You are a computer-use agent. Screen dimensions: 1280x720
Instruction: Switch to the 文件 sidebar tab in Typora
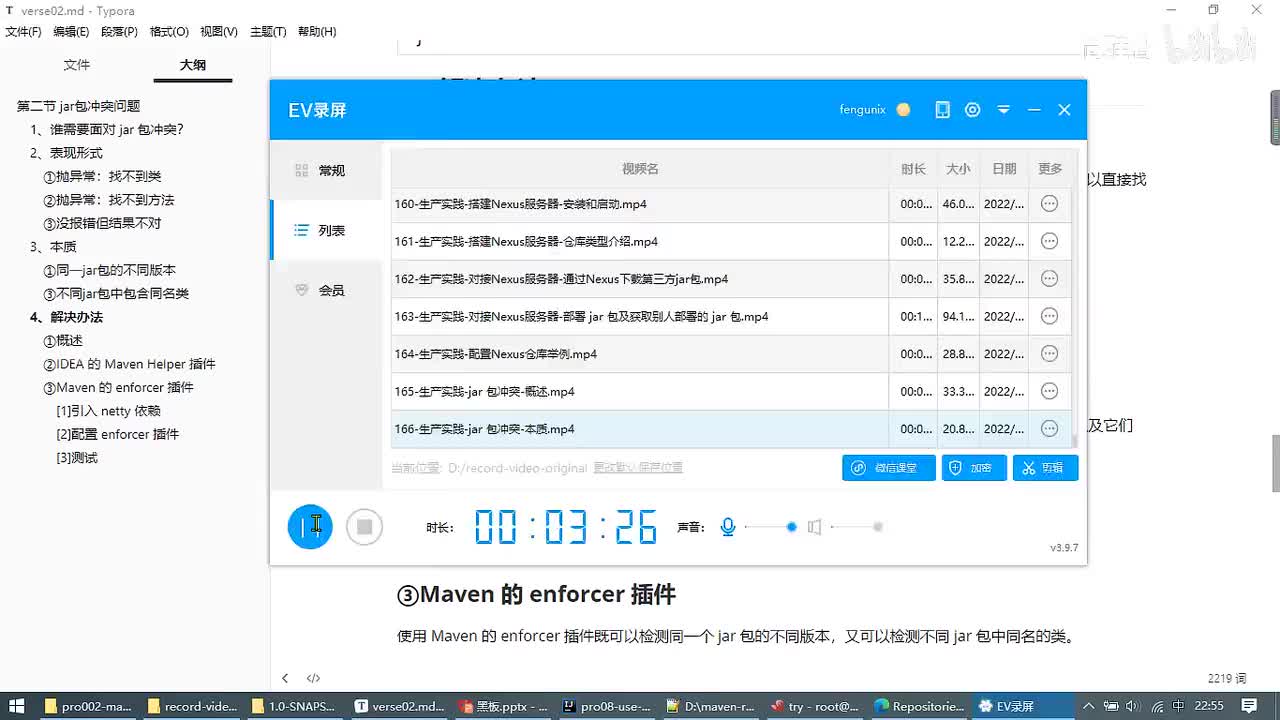(x=77, y=65)
